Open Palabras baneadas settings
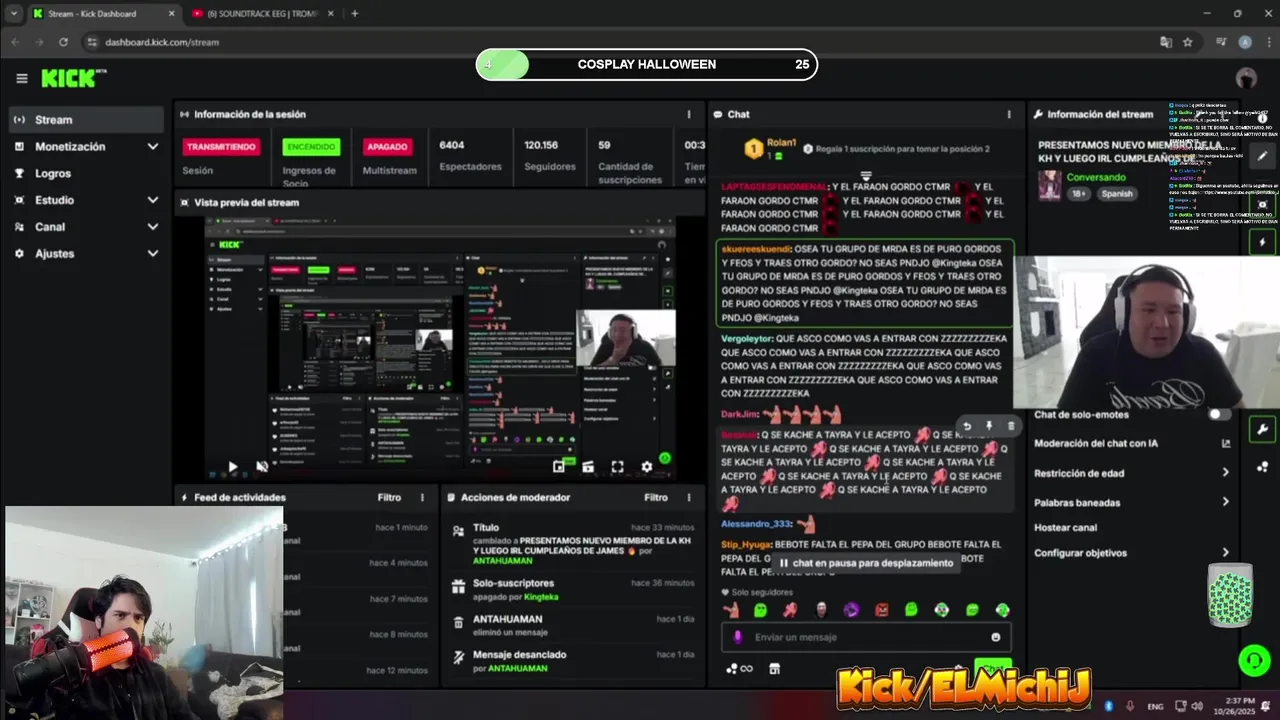Screen dimensions: 1280x720 coord(1132,502)
